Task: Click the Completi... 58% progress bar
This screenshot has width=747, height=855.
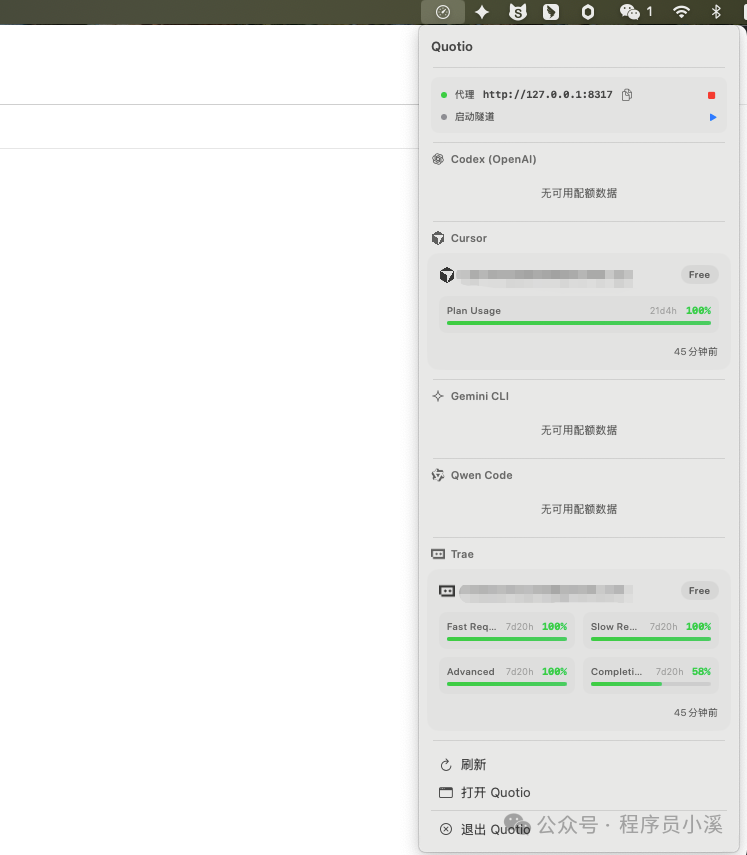Action: coord(650,684)
